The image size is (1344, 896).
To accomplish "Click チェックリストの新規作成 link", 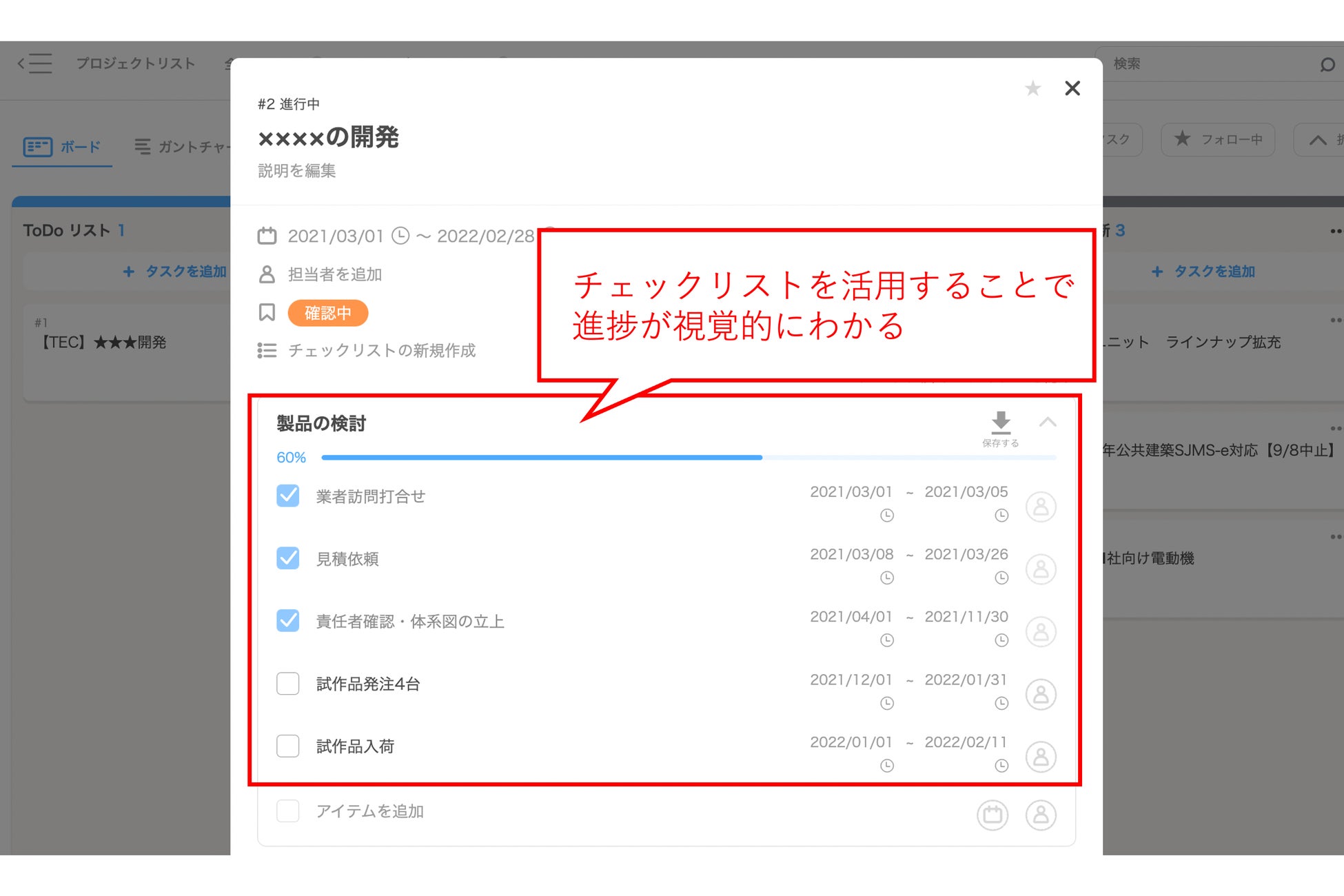I will click(x=381, y=351).
